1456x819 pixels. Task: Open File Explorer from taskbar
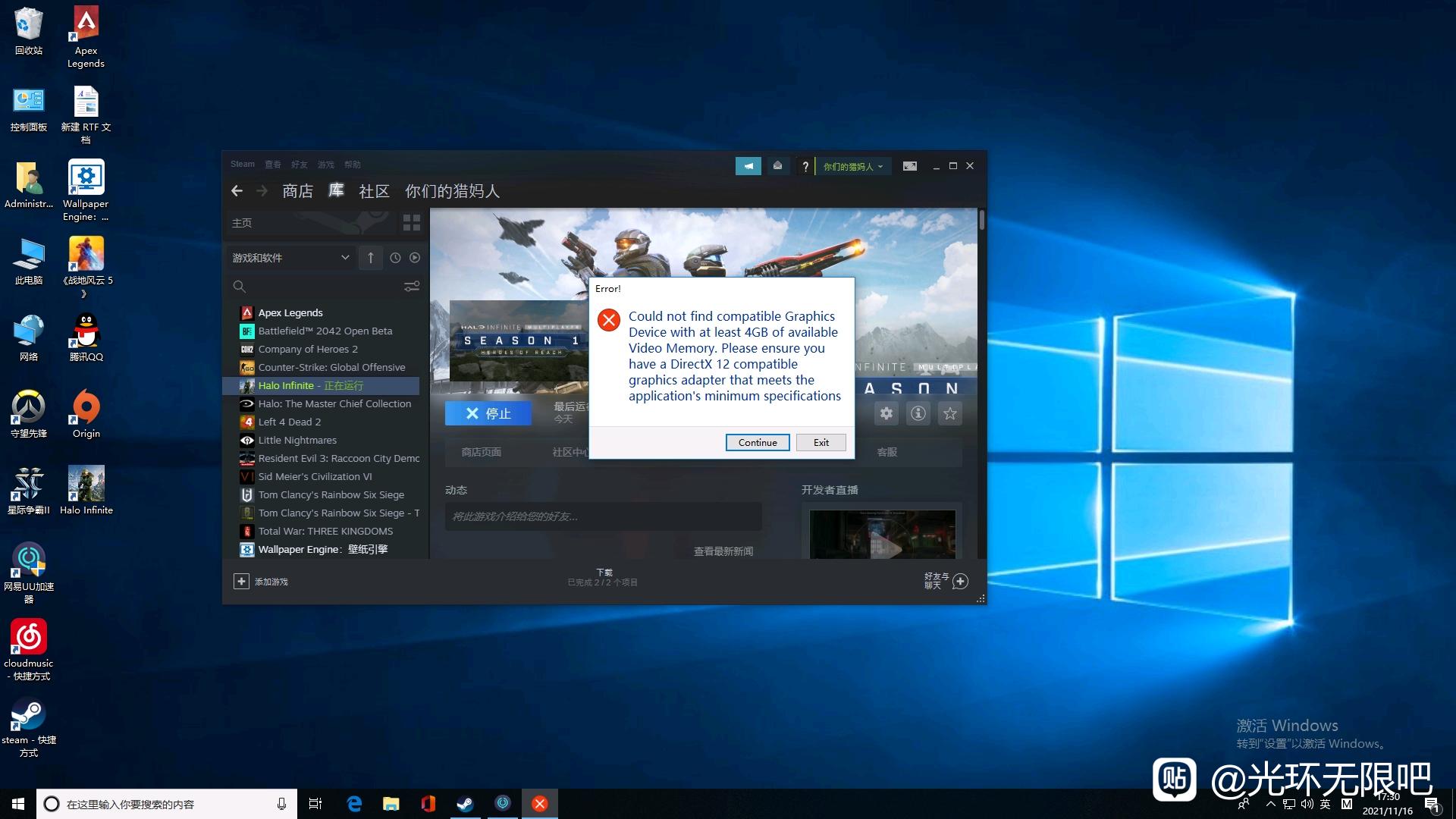point(391,804)
